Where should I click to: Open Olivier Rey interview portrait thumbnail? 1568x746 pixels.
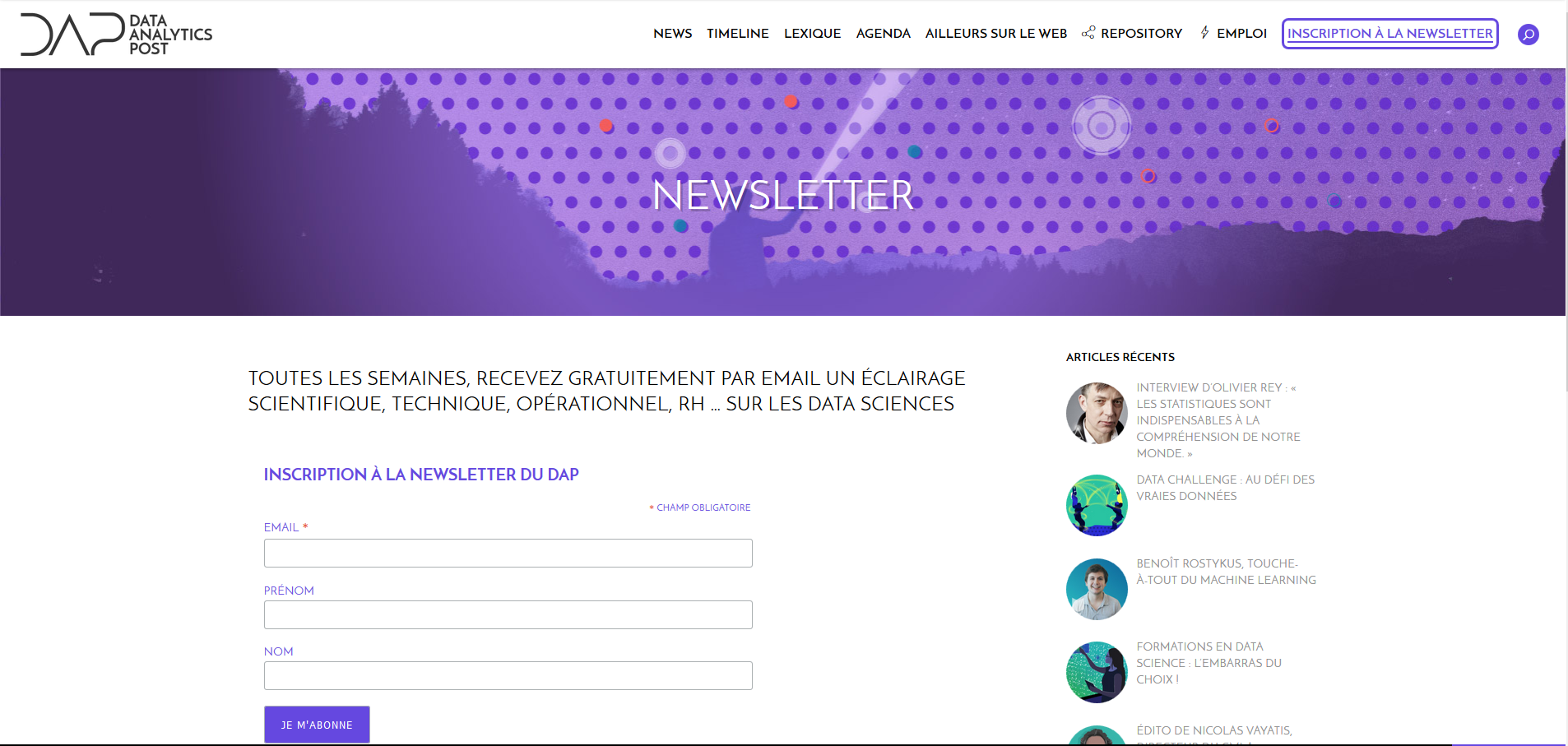point(1097,413)
